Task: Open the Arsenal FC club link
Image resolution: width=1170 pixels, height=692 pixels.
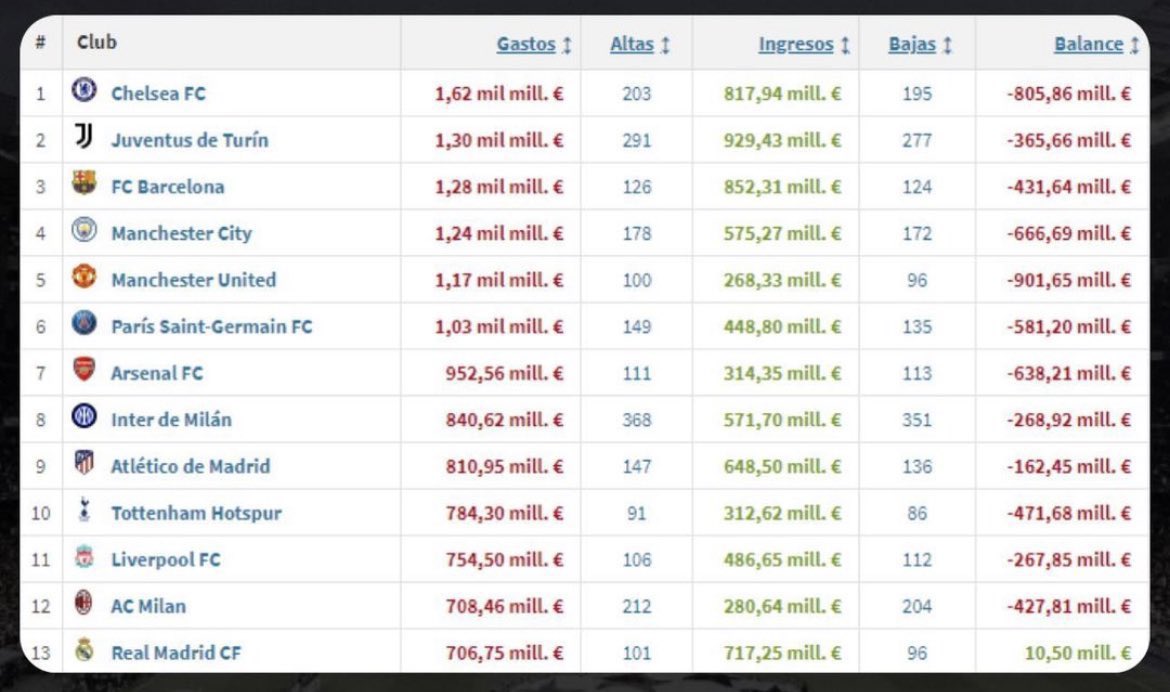Action: (x=157, y=373)
